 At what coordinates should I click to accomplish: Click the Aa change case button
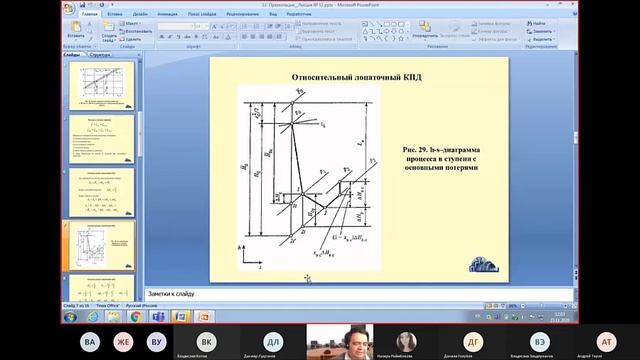(x=216, y=37)
